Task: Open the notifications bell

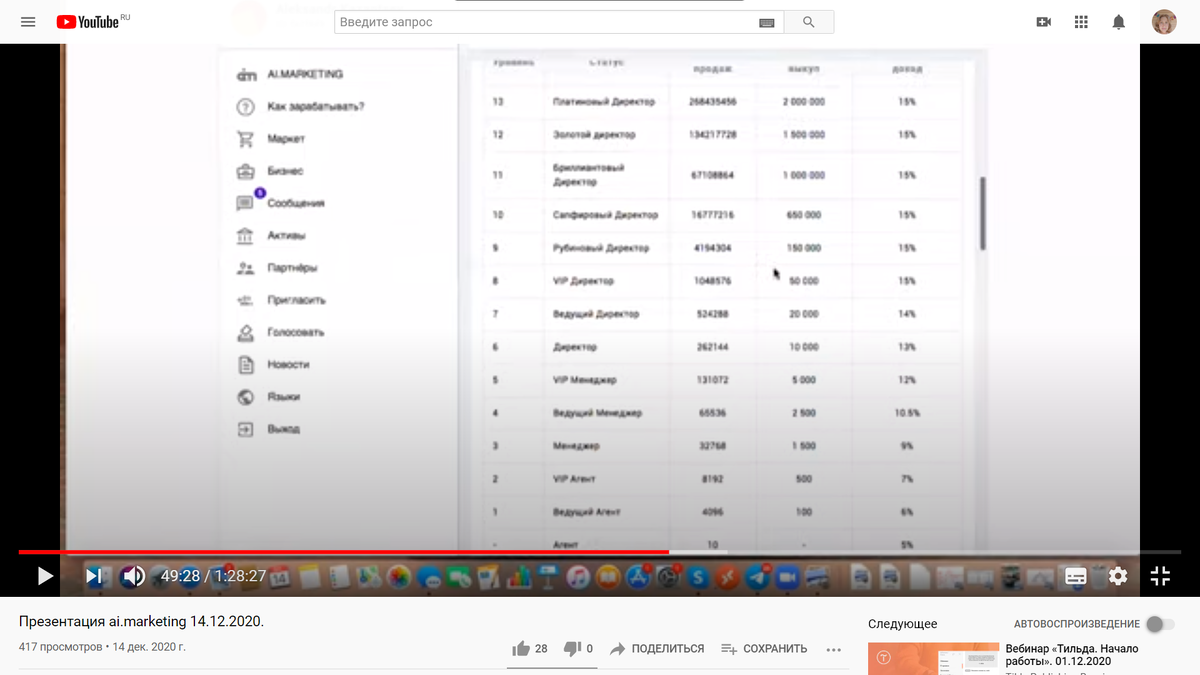Action: tap(1119, 22)
